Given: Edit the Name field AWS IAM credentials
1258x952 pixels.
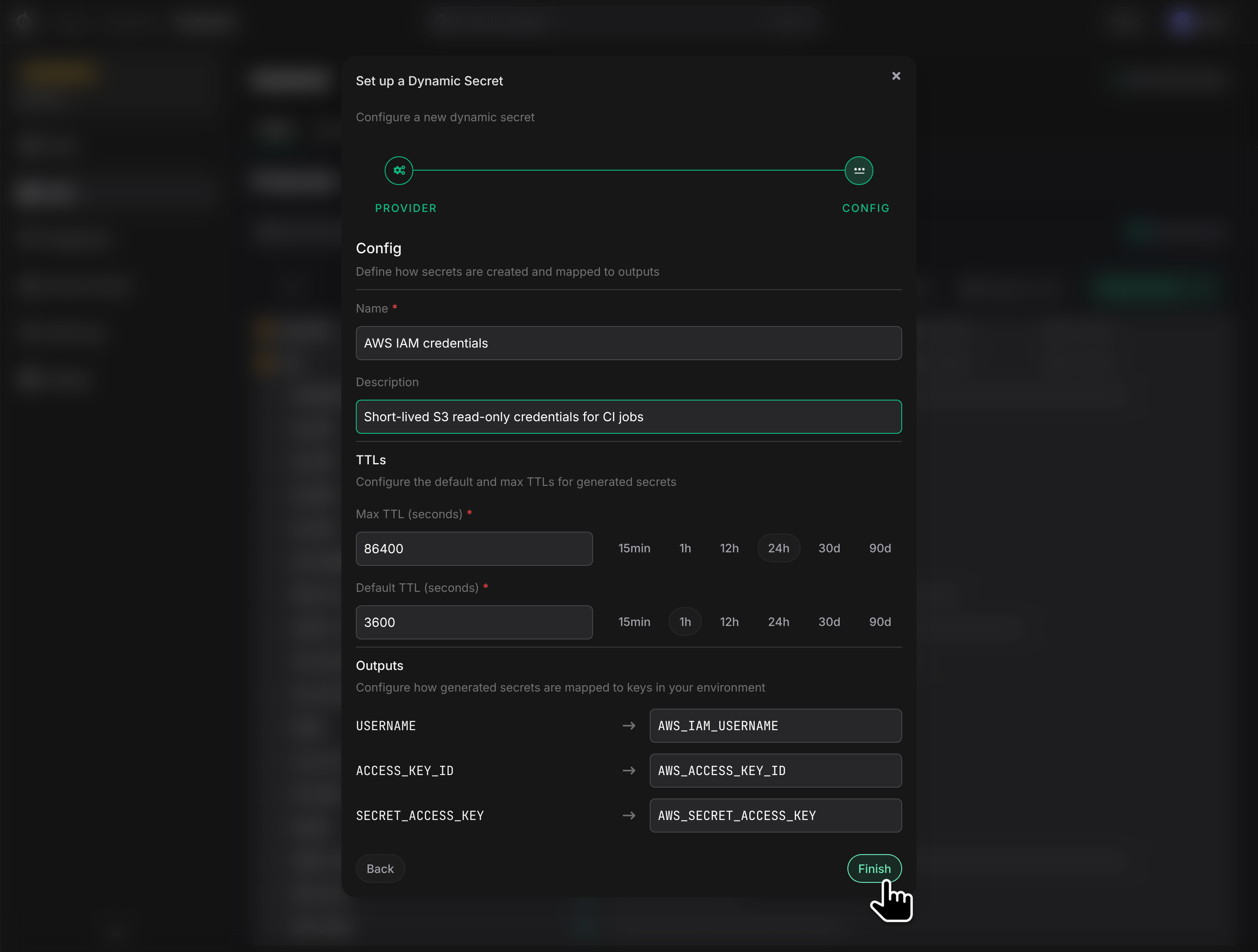Looking at the screenshot, I should pyautogui.click(x=629, y=343).
